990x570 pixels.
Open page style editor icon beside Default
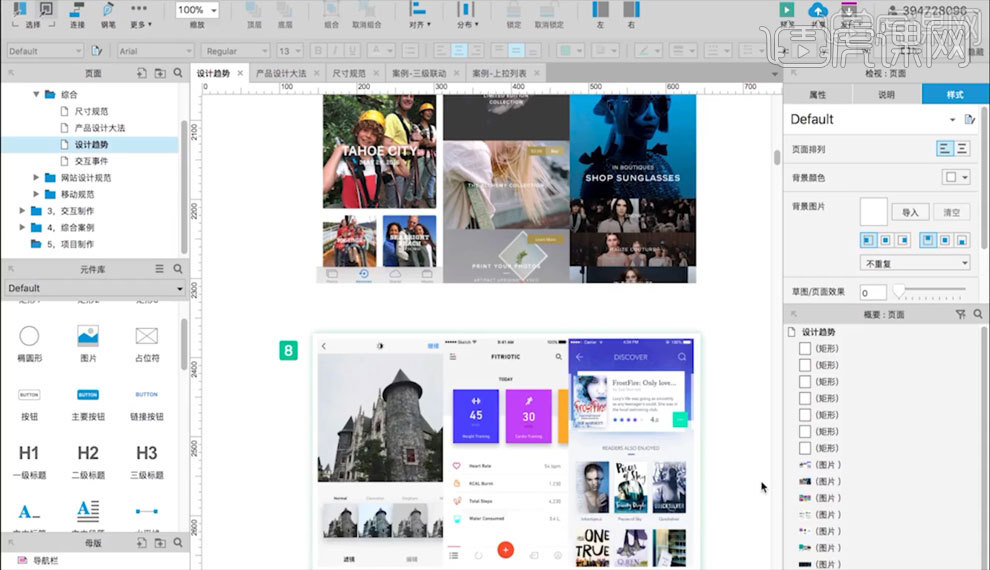pos(969,119)
